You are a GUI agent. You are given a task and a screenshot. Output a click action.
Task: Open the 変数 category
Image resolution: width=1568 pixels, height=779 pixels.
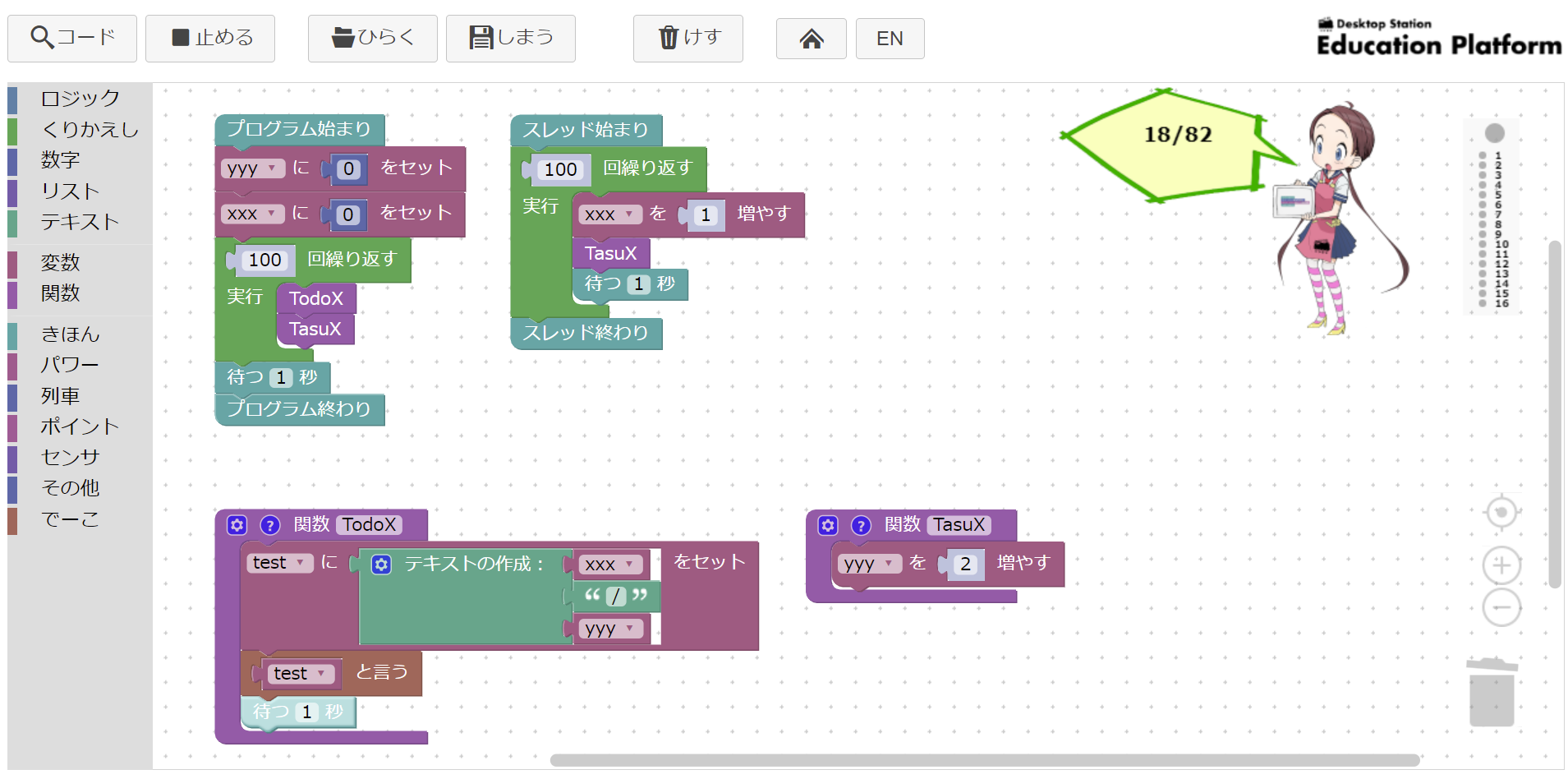click(60, 262)
